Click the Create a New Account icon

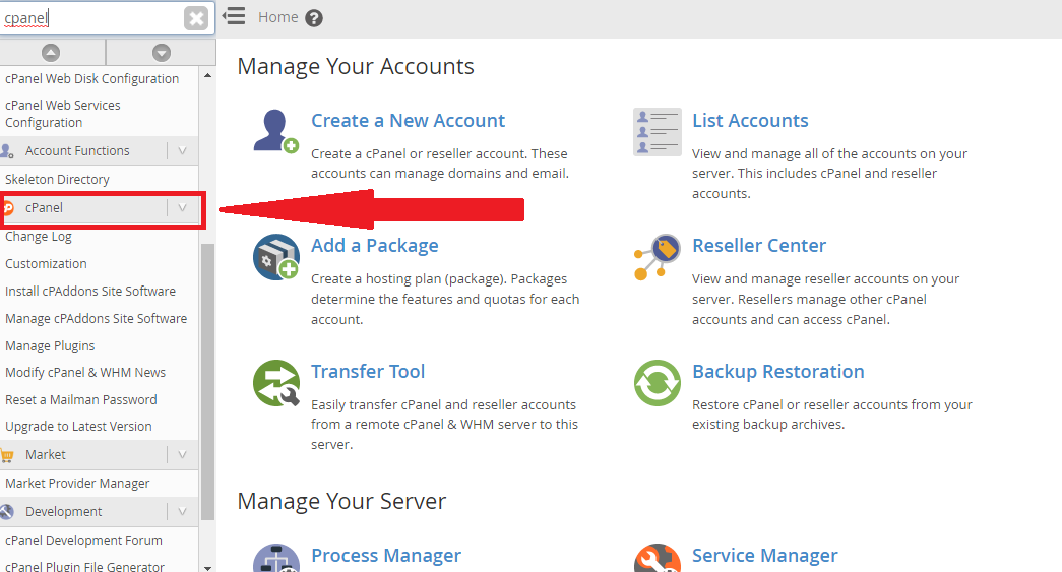276,132
